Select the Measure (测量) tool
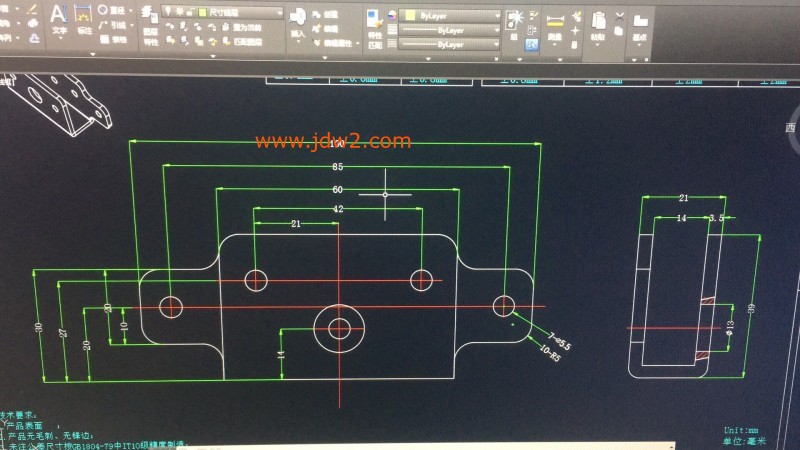 click(x=556, y=20)
